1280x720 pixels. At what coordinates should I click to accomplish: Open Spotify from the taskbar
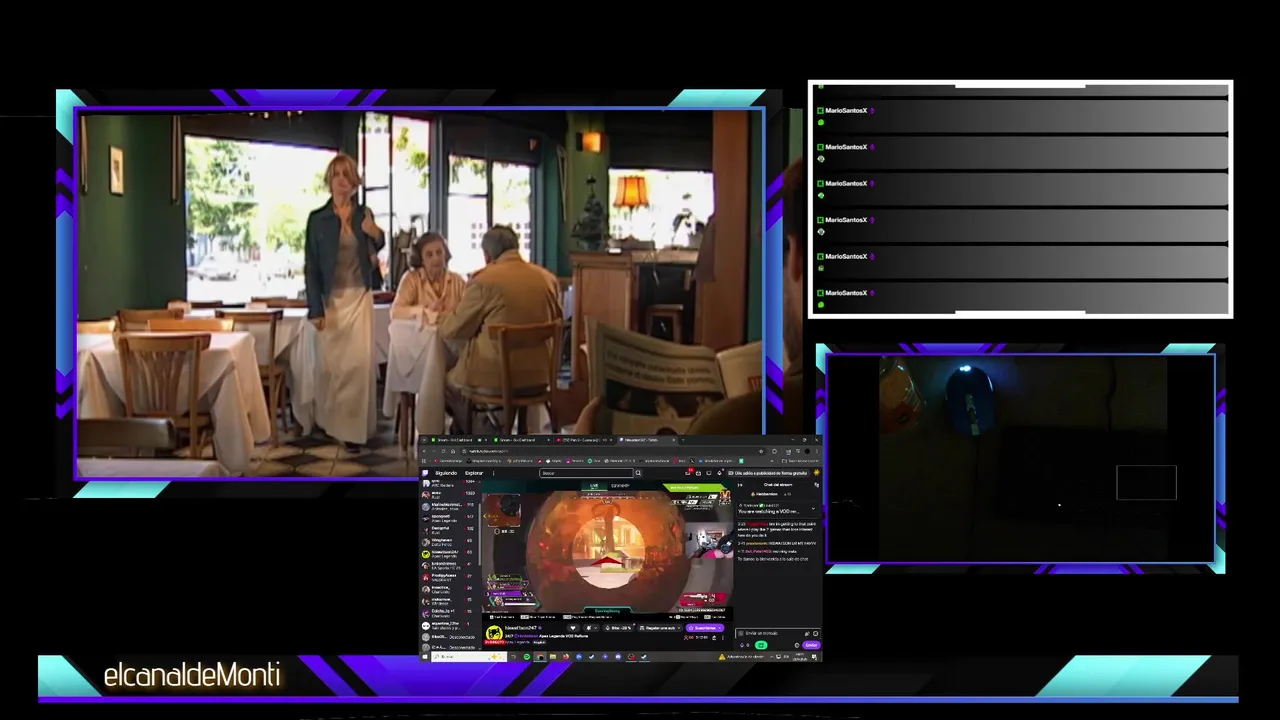527,657
